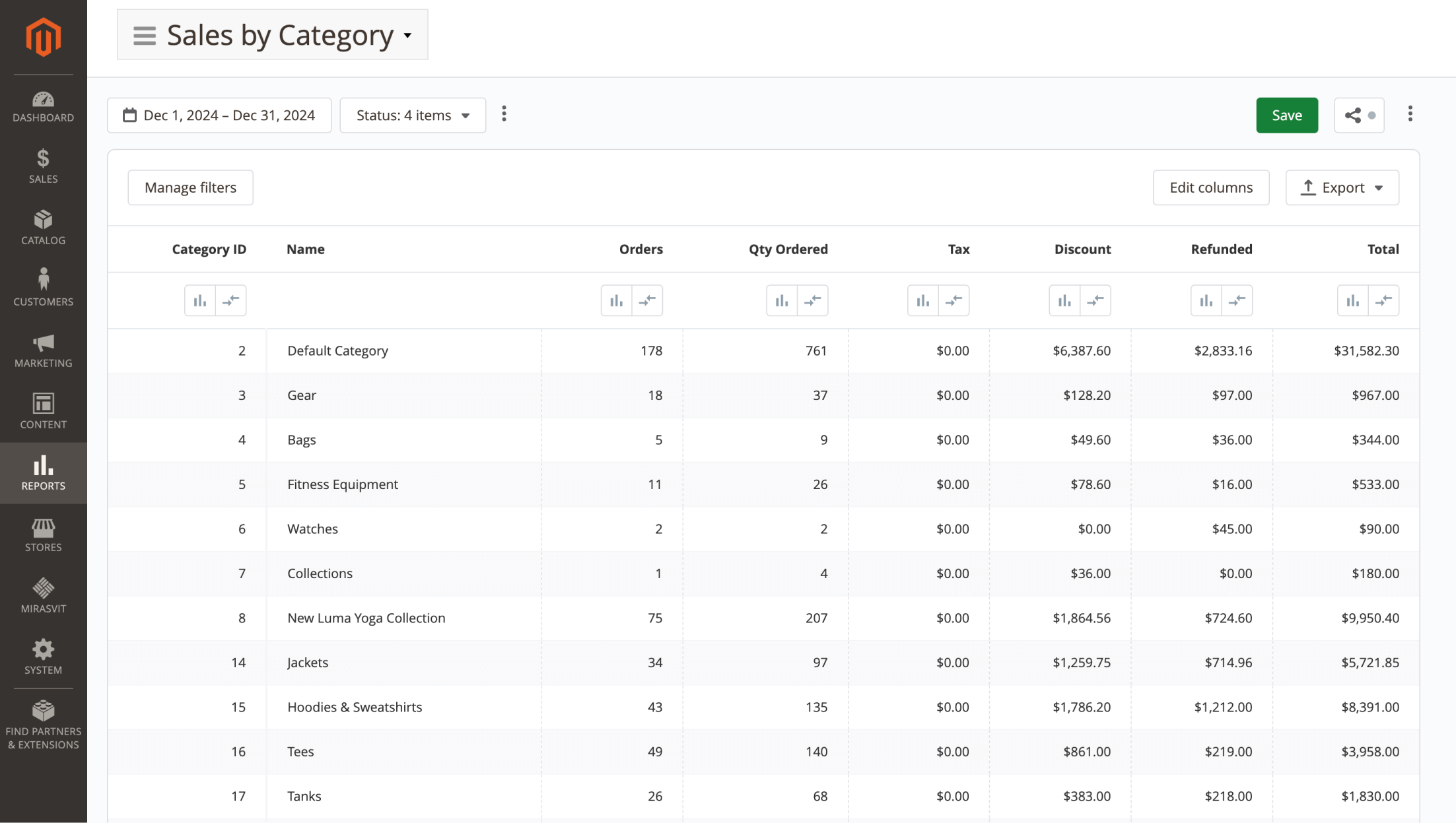The height and width of the screenshot is (823, 1456).
Task: Open the Dashboard sidebar section
Action: click(x=43, y=107)
